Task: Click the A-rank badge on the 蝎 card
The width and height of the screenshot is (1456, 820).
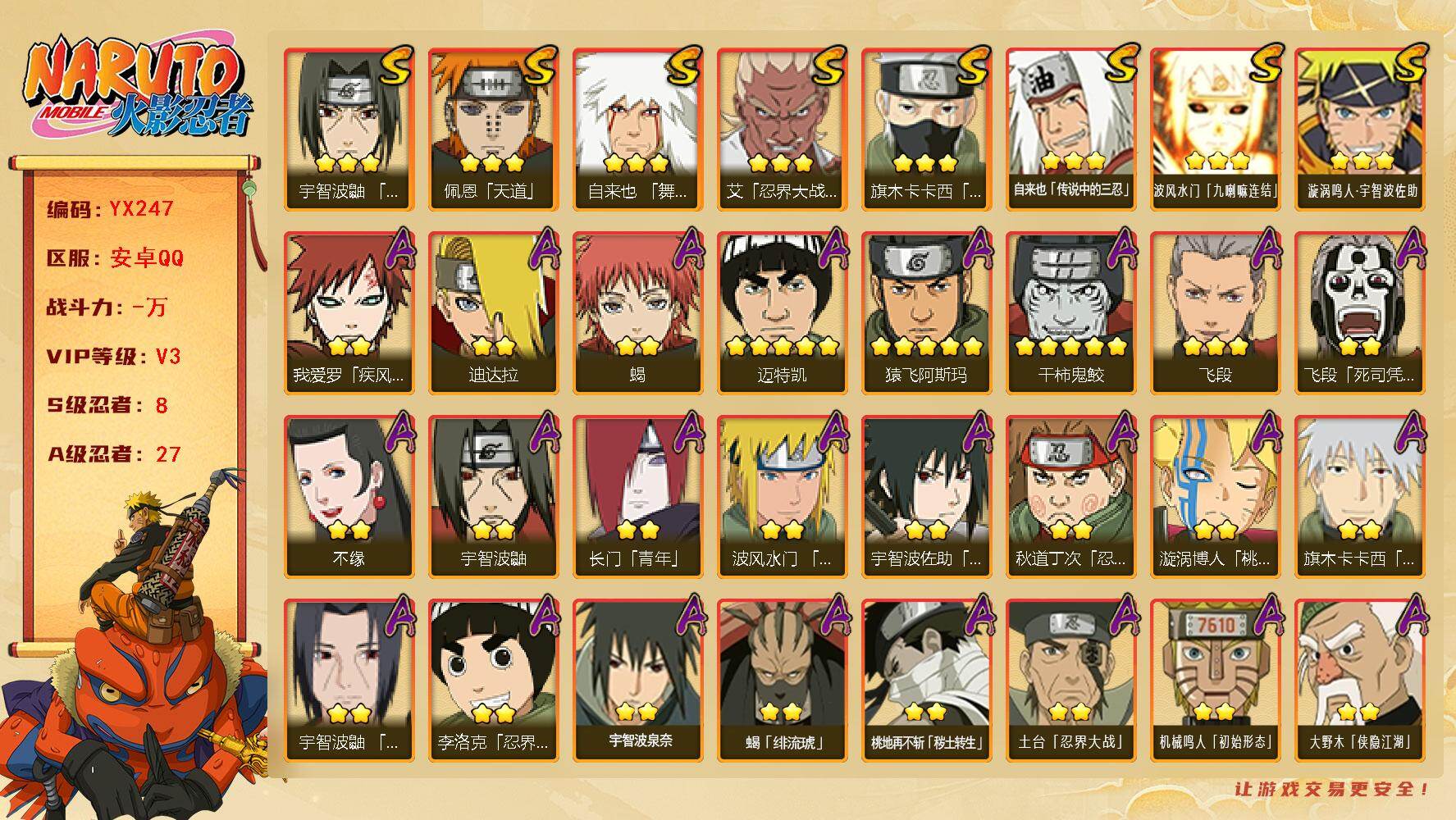Action: (x=687, y=248)
